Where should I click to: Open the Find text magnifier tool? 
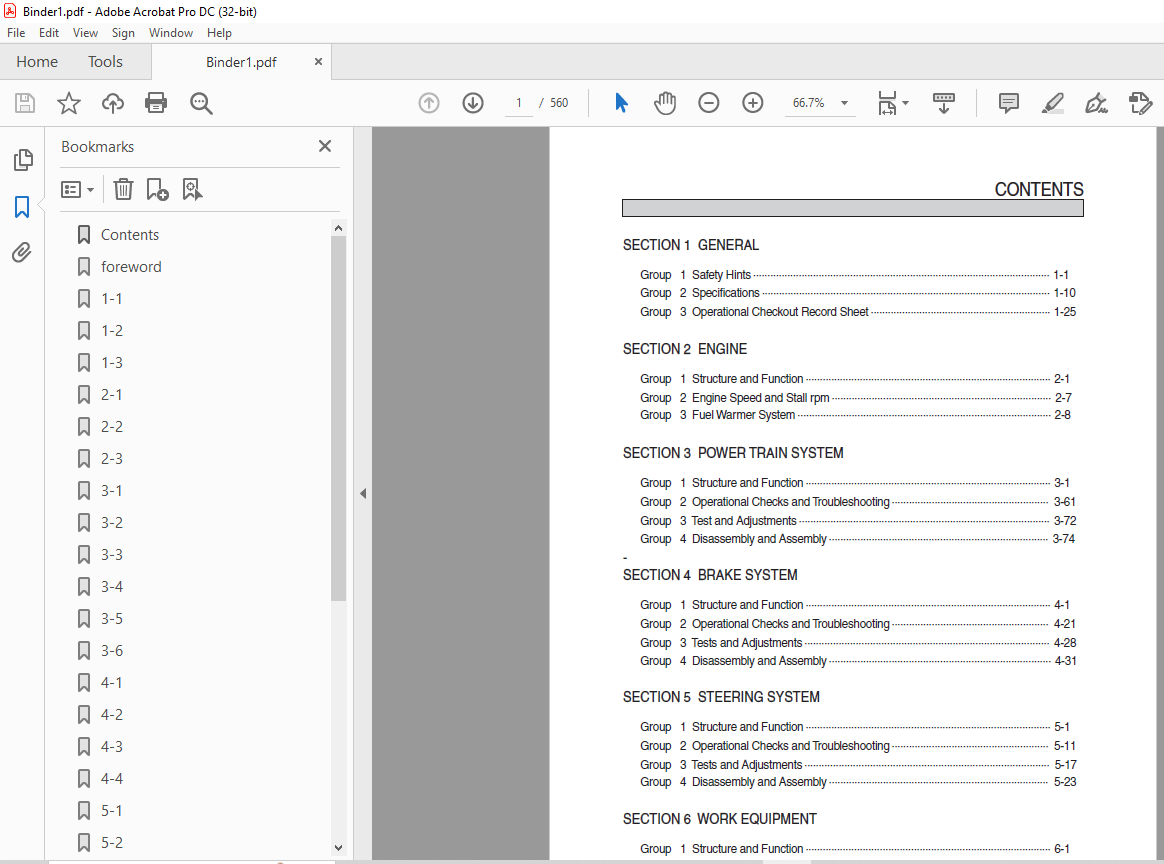[201, 102]
